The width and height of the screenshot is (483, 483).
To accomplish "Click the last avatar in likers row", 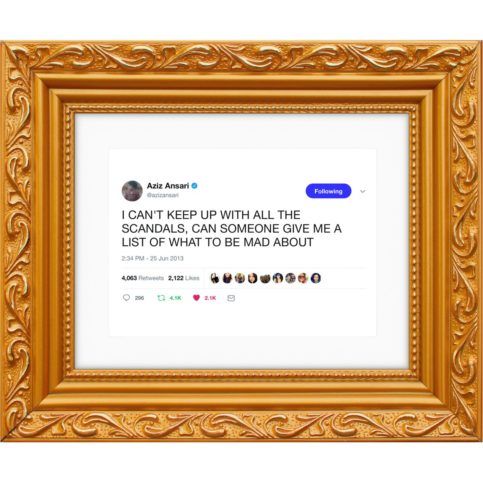I will click(316, 278).
